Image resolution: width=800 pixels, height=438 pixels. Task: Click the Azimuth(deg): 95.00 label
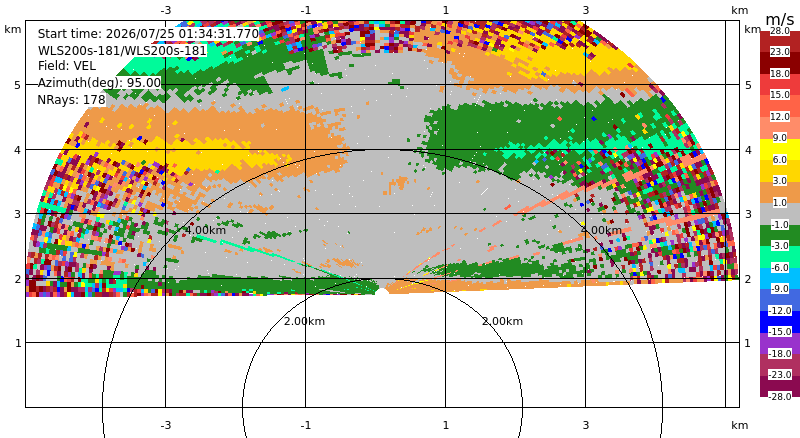pos(99,83)
